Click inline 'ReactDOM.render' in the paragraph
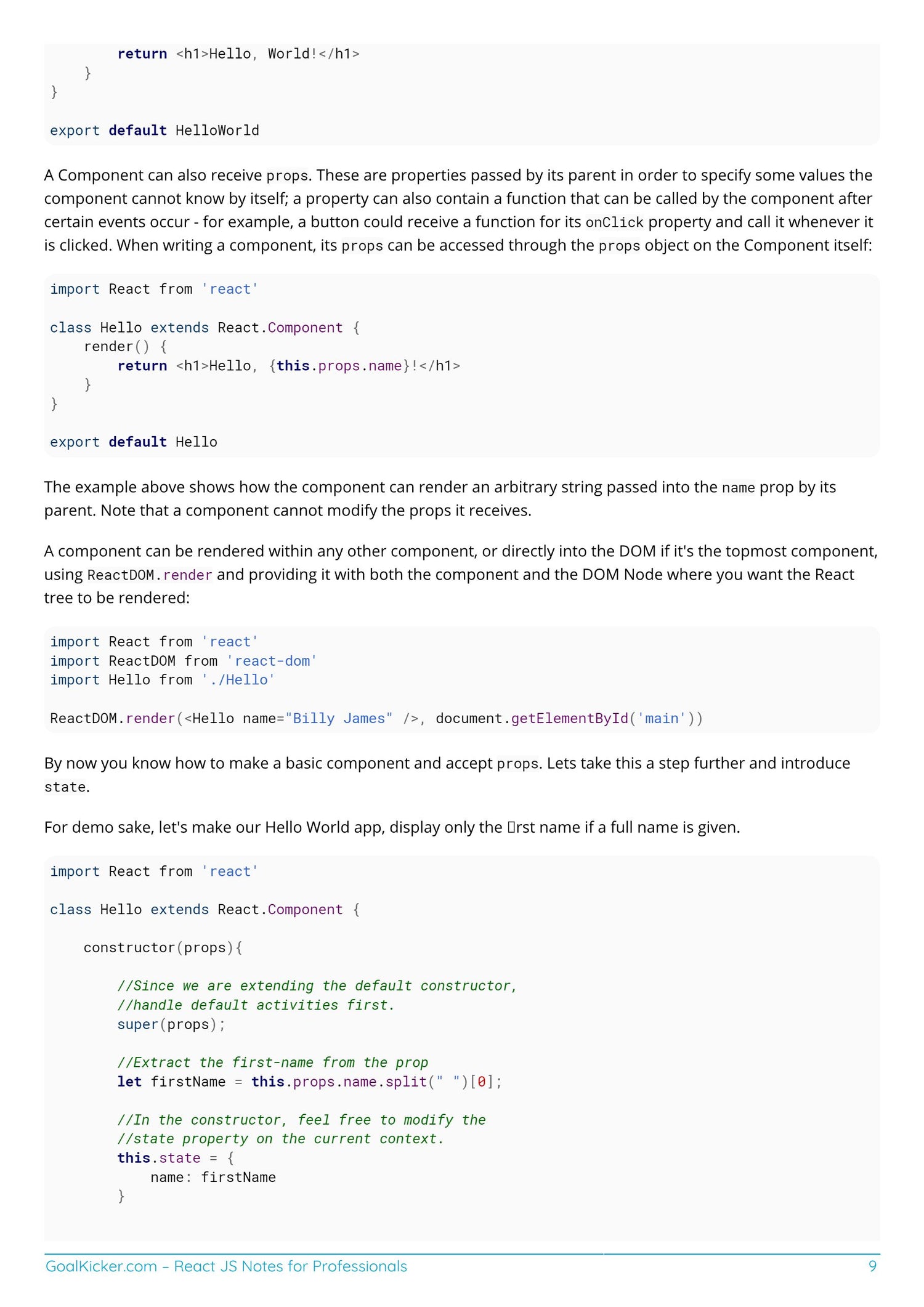The width and height of the screenshot is (924, 1307). (x=150, y=575)
